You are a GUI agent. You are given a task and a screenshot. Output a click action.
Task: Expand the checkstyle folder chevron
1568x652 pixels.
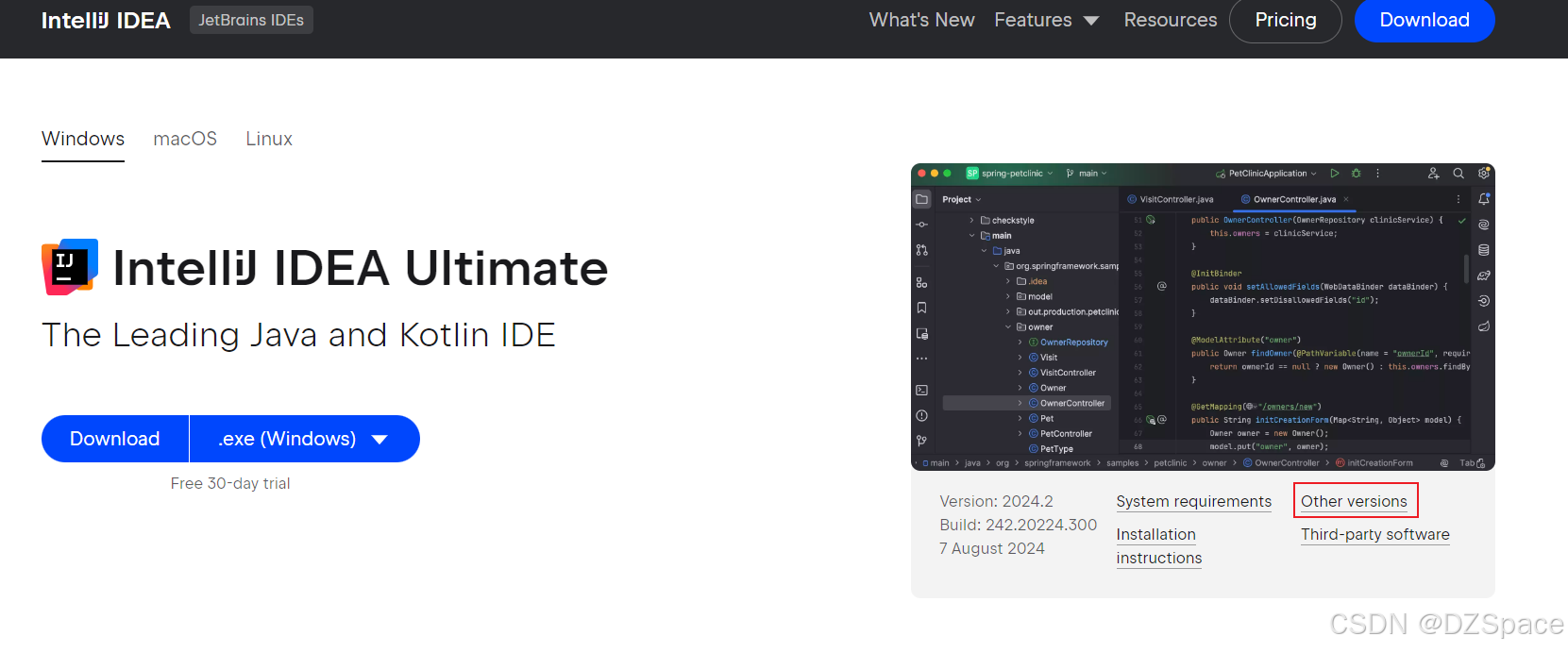point(972,221)
